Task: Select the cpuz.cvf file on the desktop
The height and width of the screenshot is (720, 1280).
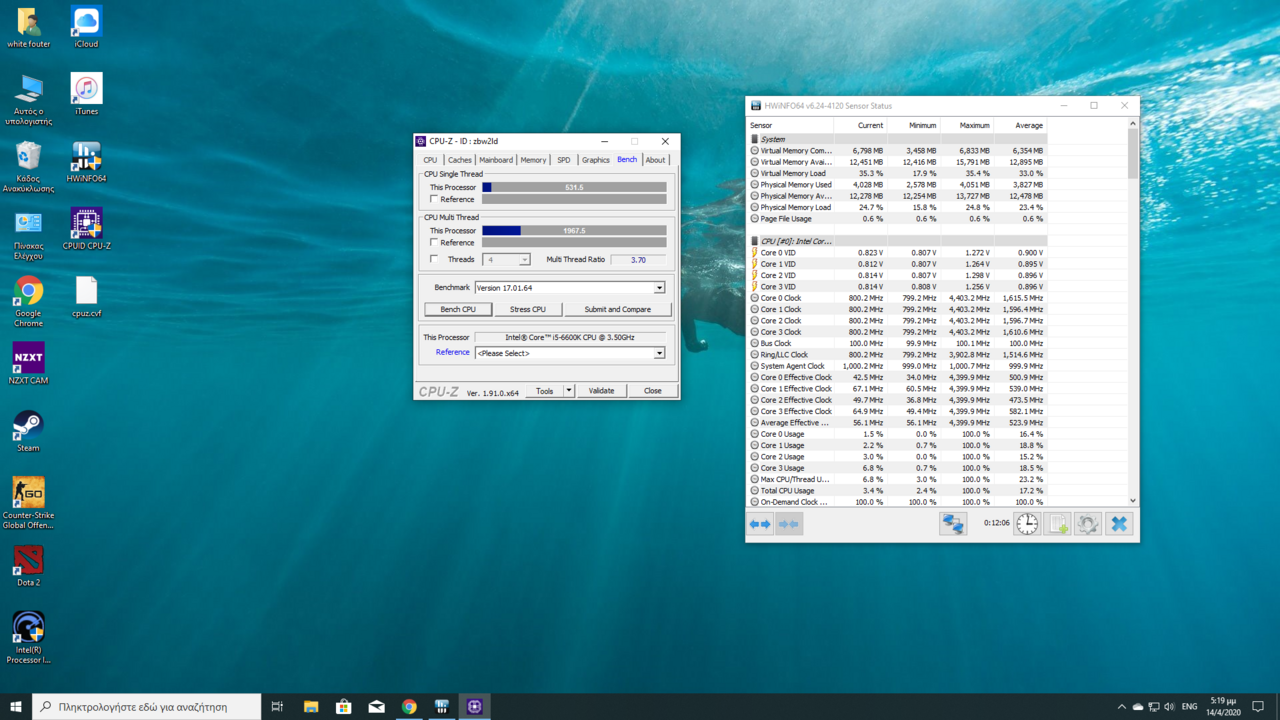Action: pos(86,297)
